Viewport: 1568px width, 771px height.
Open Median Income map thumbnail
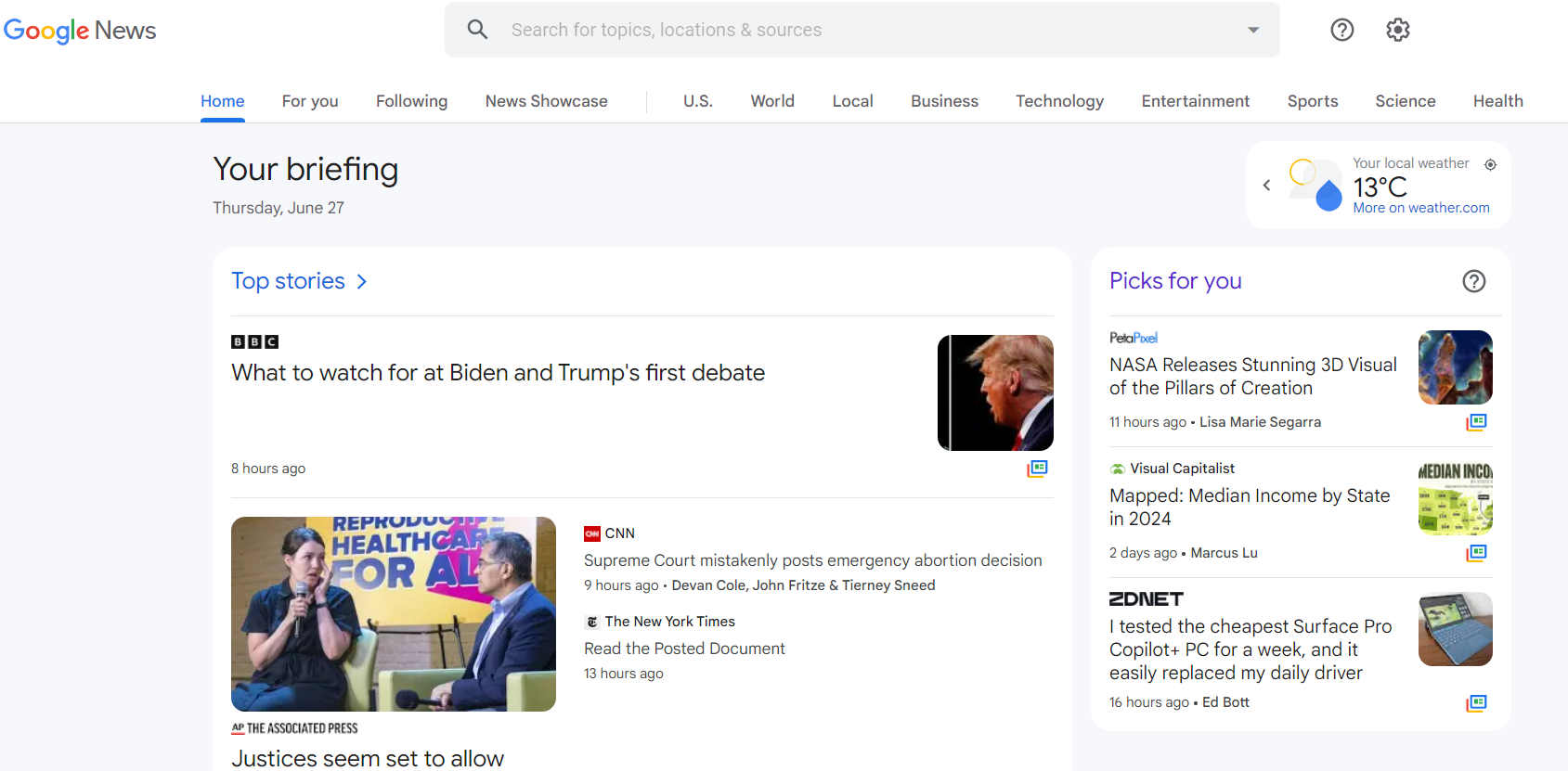point(1456,498)
